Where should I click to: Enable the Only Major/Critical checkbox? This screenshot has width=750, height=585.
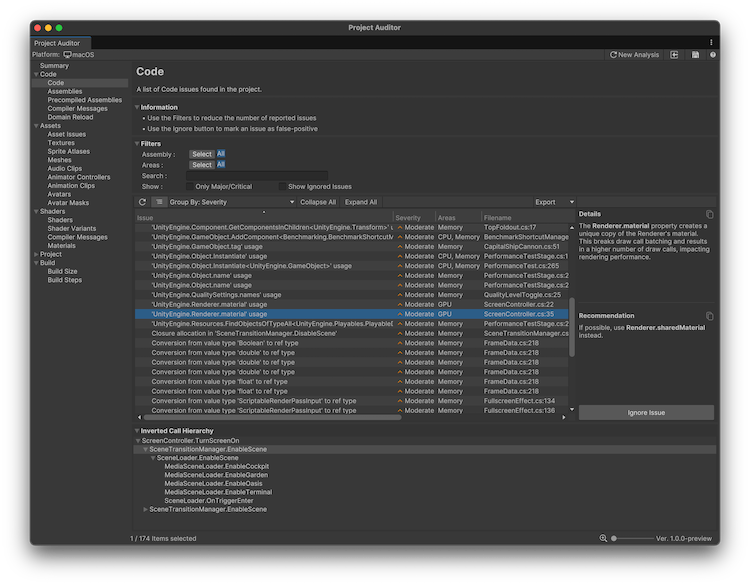point(190,186)
